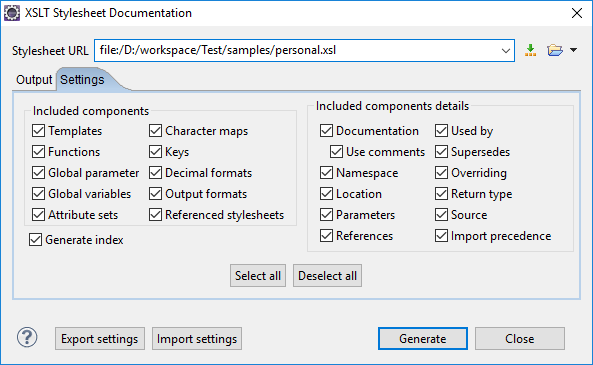Click the green download arrow icon

point(530,50)
